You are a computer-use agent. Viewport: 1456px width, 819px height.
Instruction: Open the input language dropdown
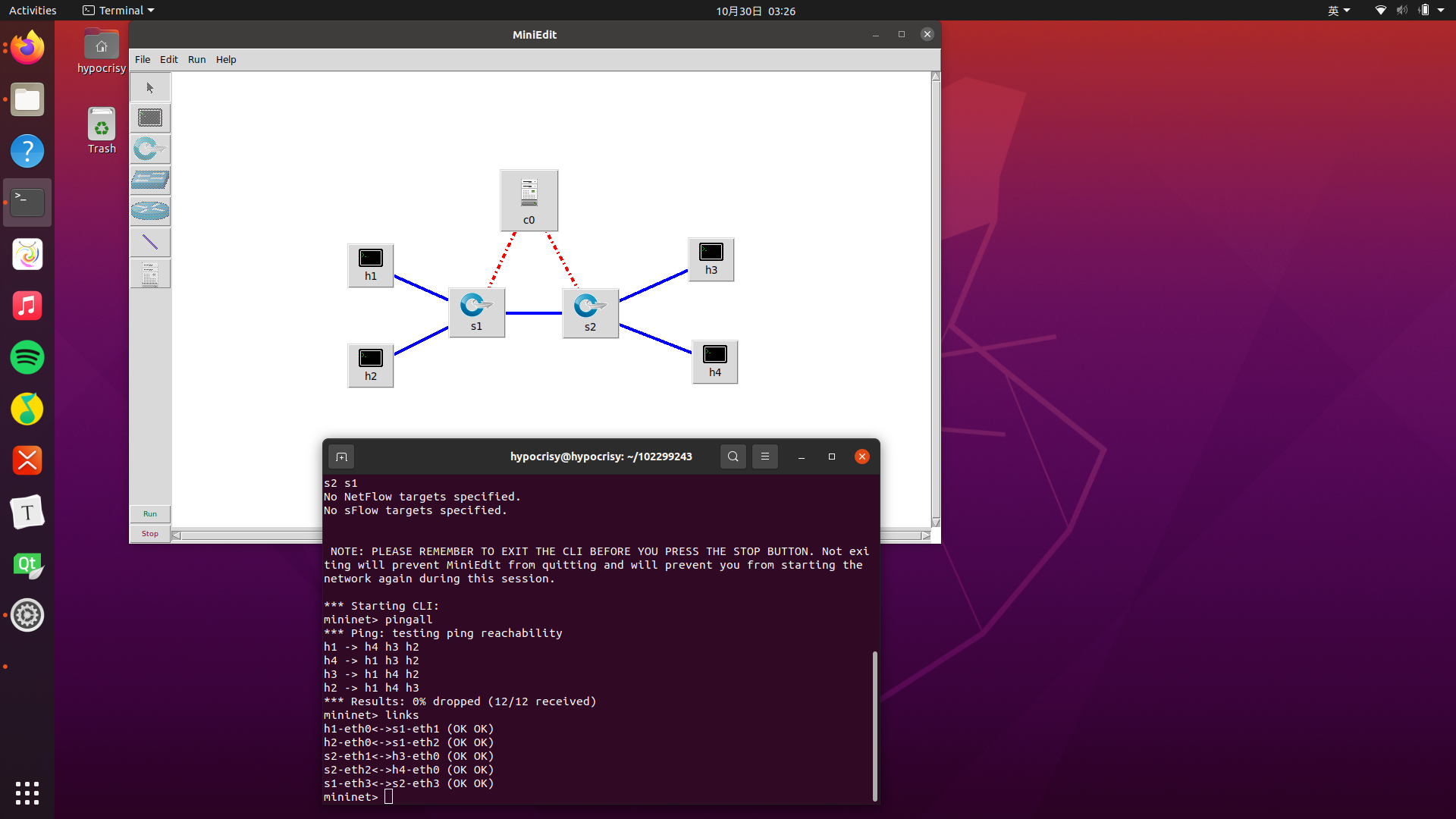tap(1338, 11)
